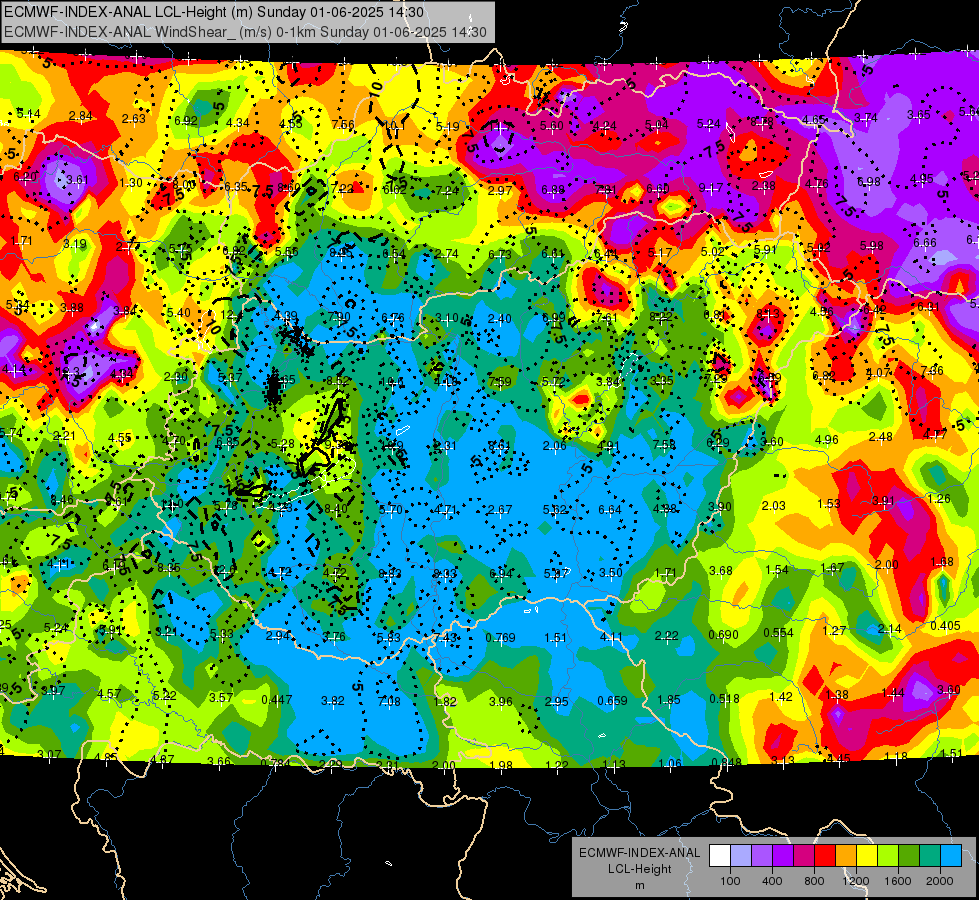The width and height of the screenshot is (979, 900).
Task: Click the legend tick label 400
Action: point(772,881)
